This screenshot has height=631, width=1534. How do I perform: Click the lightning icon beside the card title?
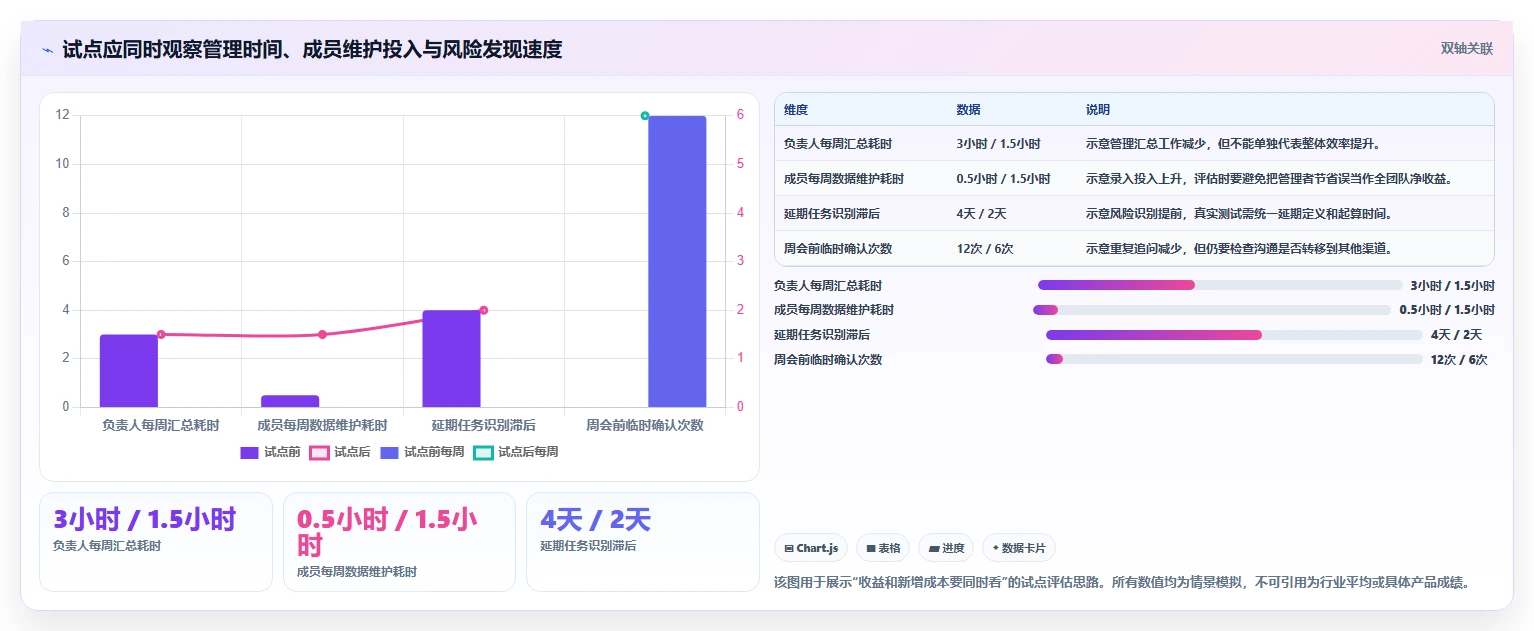click(47, 49)
